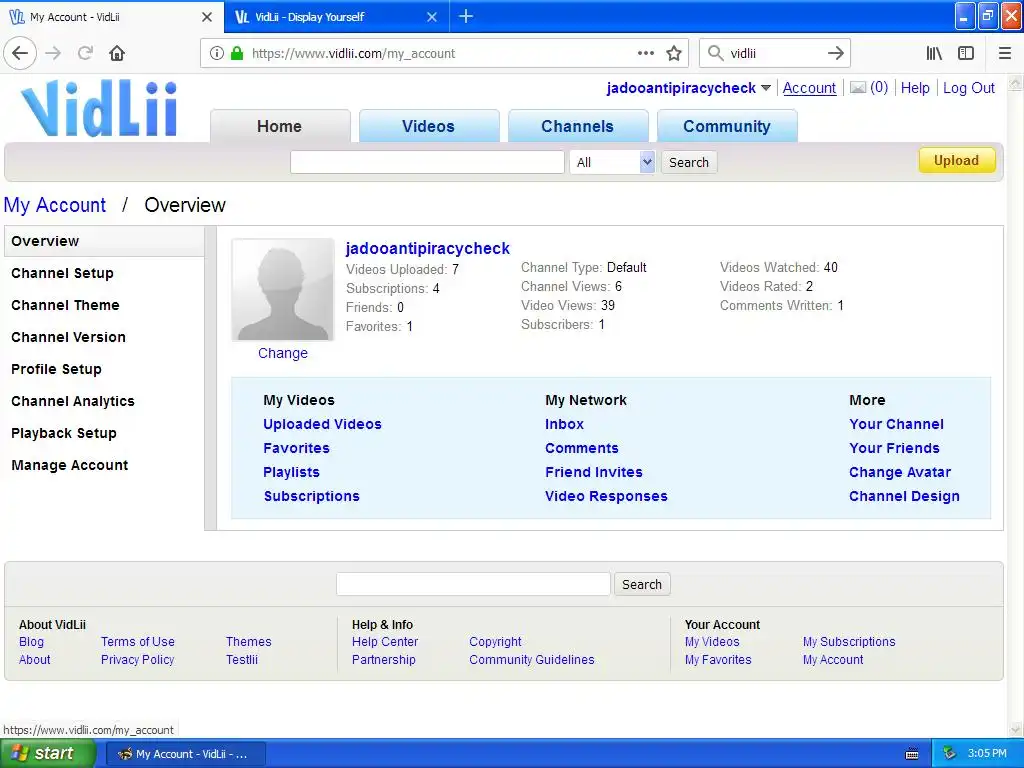Open the Videos navigation tab
Screen dimensions: 1024x768
[x=428, y=126]
